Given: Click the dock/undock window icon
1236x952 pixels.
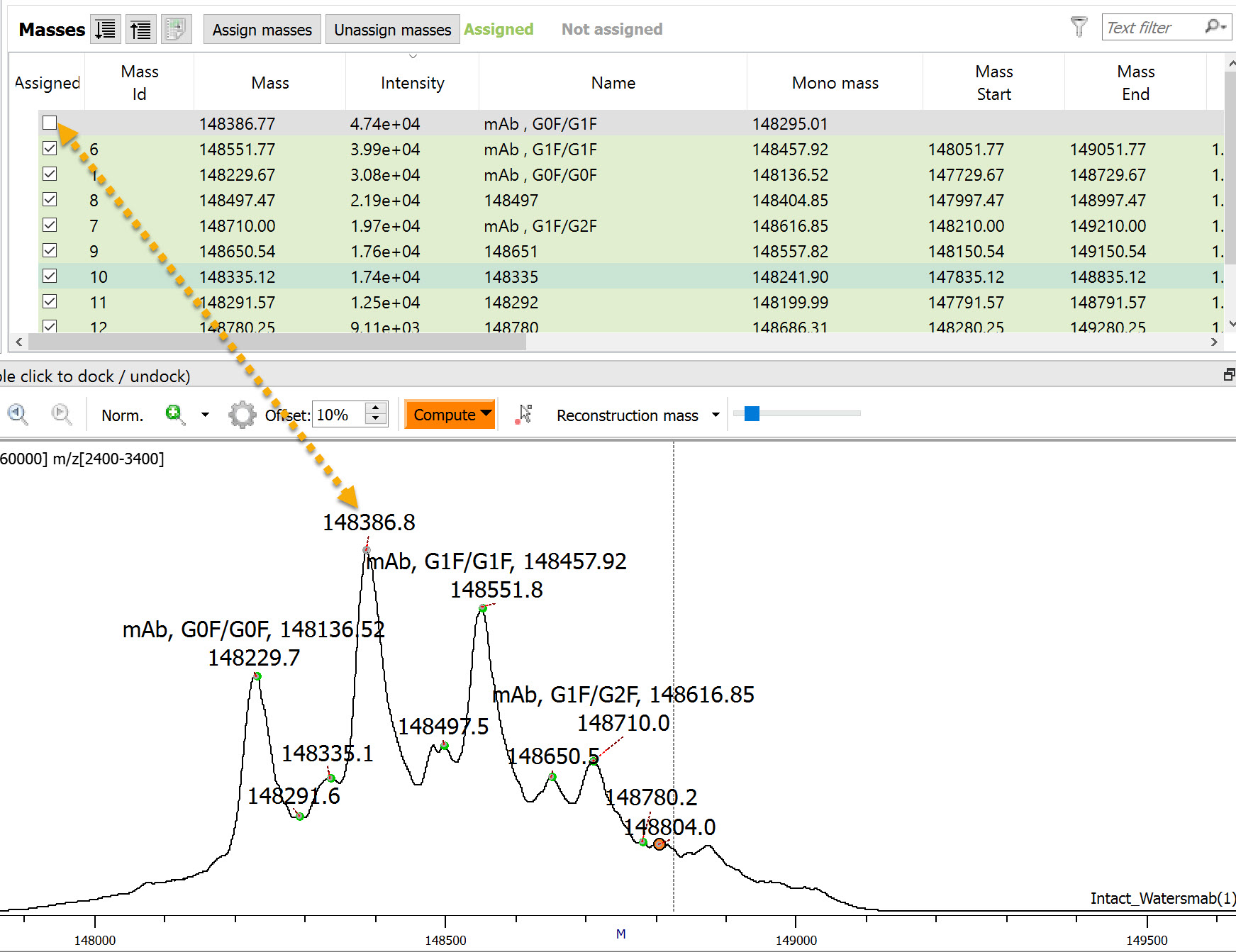Looking at the screenshot, I should [1229, 375].
